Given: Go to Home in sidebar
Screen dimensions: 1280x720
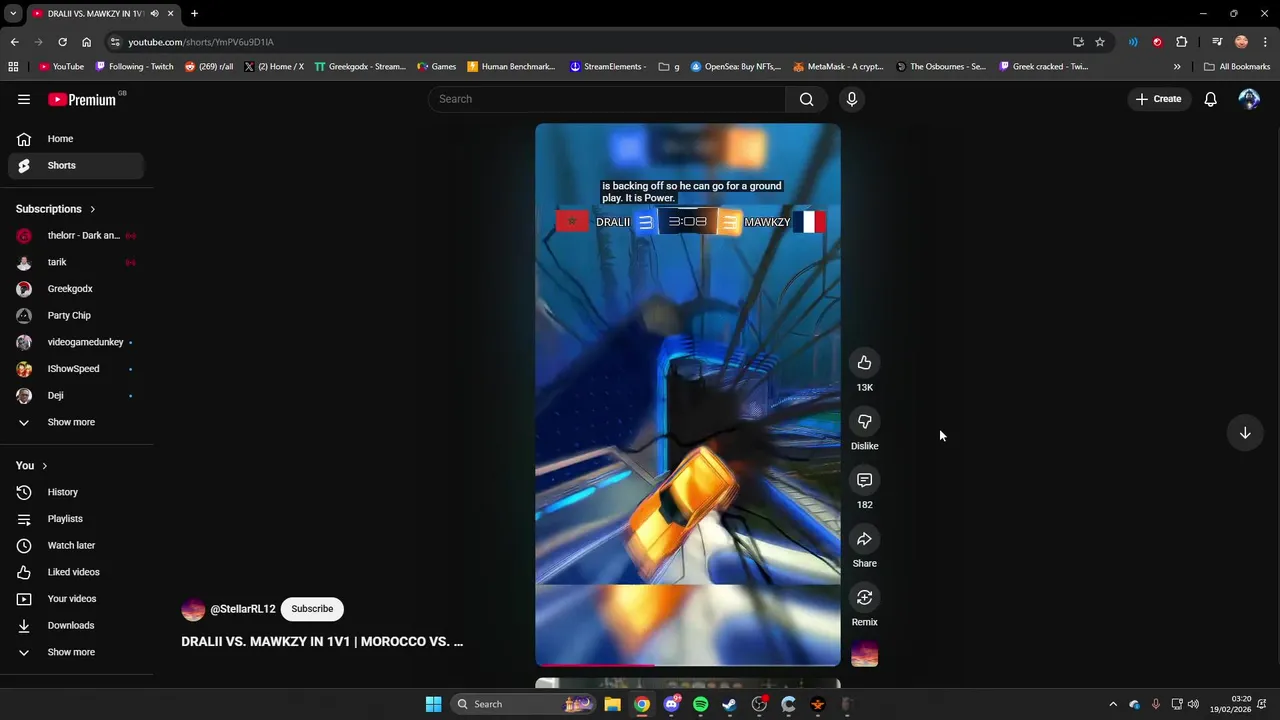Looking at the screenshot, I should [x=76, y=139].
